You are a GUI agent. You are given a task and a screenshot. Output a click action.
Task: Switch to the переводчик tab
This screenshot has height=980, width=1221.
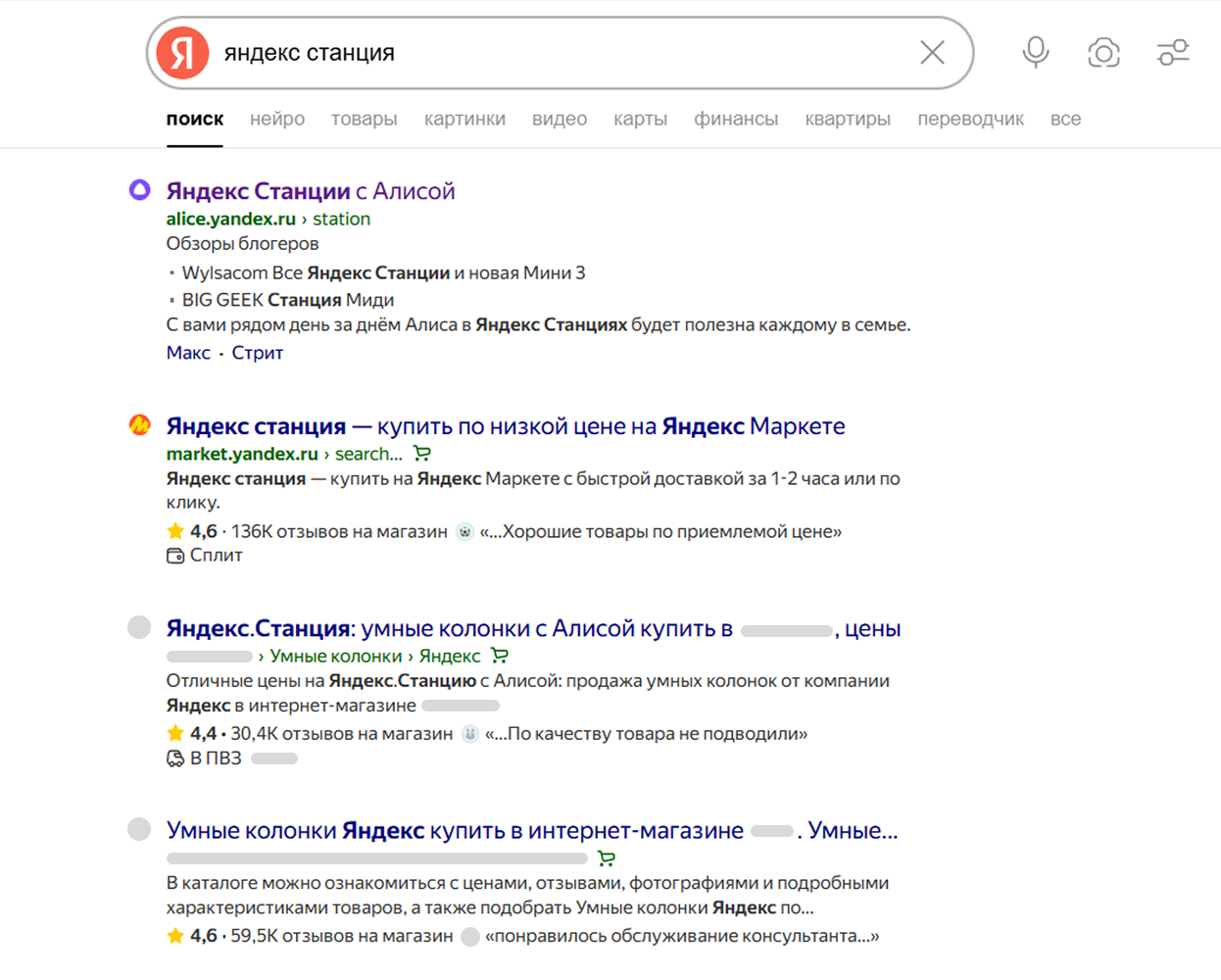click(970, 119)
